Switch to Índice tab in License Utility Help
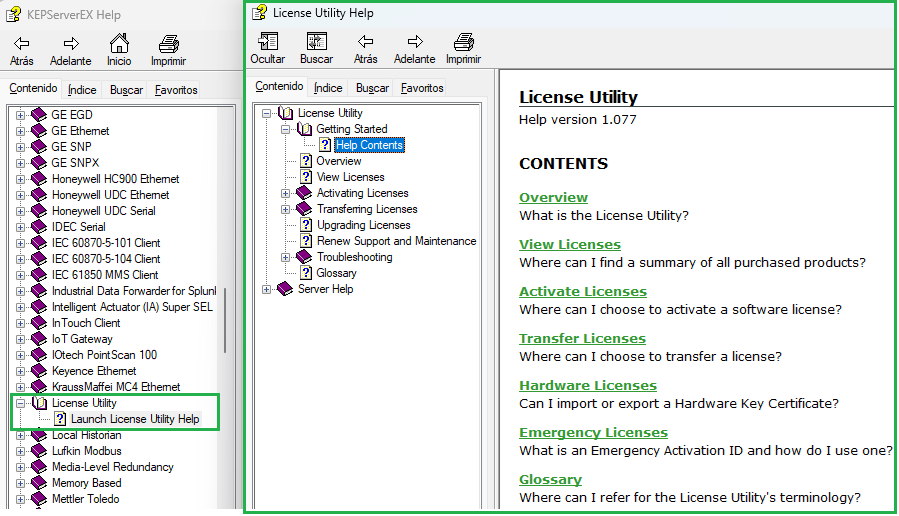Viewport: 899px width, 516px height. coord(328,88)
